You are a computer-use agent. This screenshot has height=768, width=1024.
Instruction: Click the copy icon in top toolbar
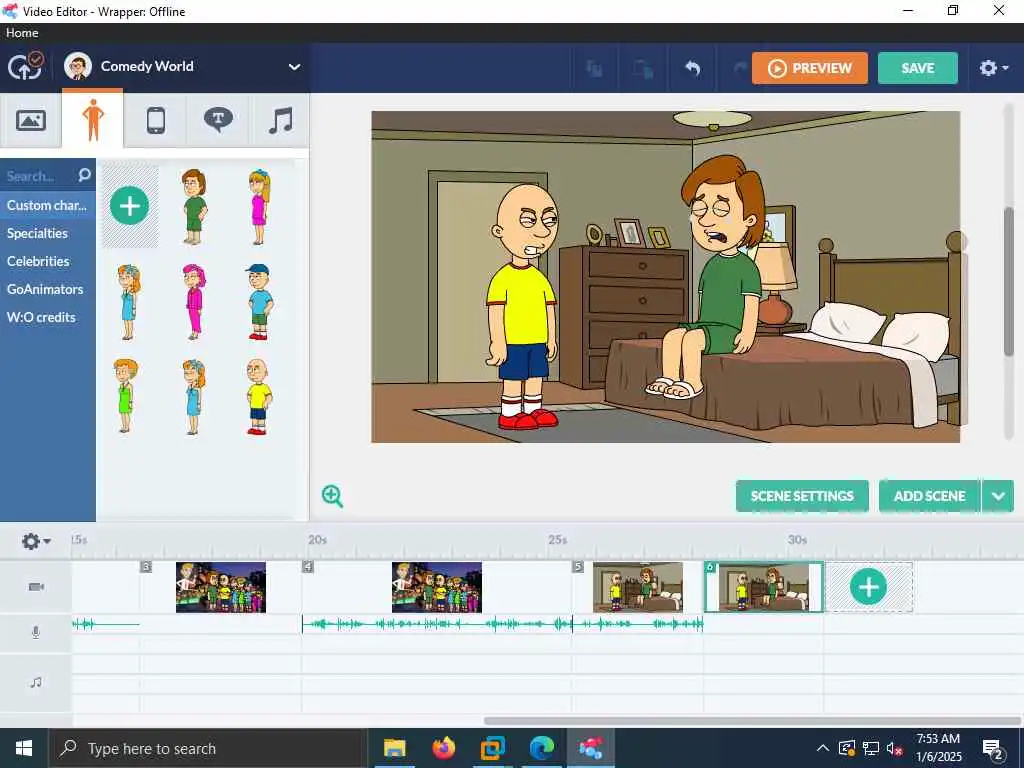point(594,68)
